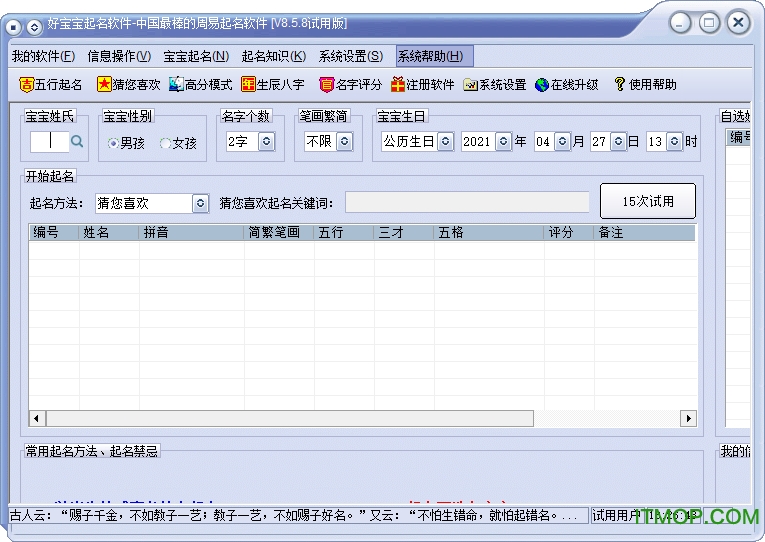The image size is (765, 542).
Task: Open 使用帮助 question mark icon
Action: click(620, 85)
